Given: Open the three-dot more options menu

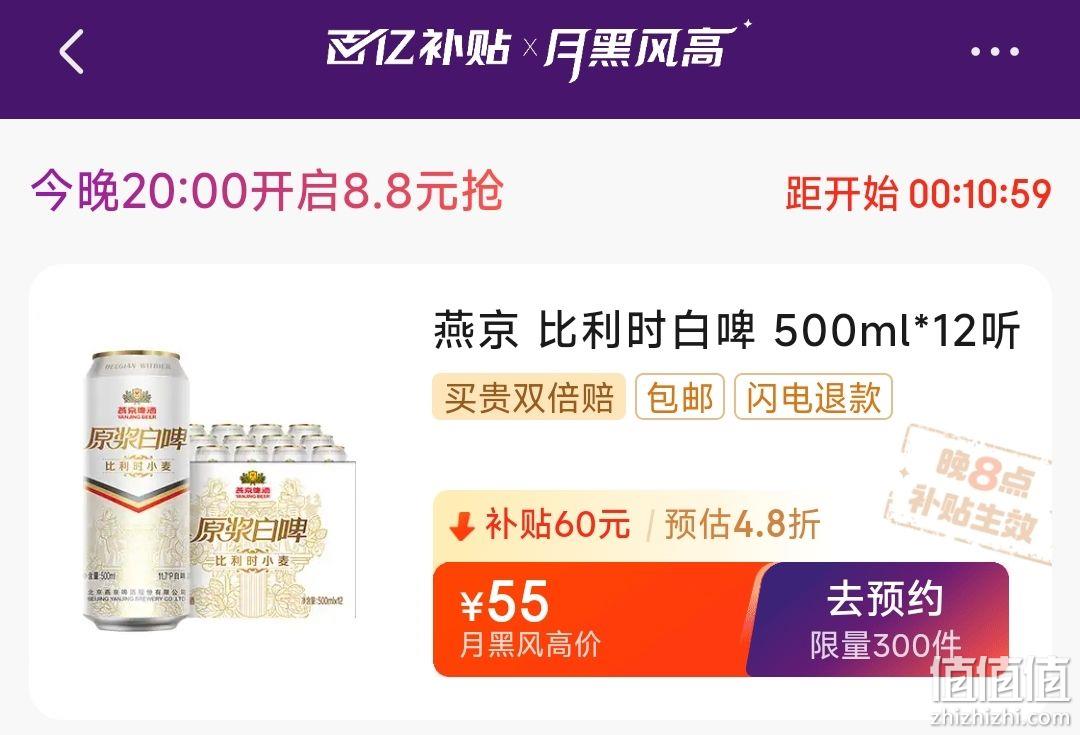Looking at the screenshot, I should click(x=994, y=52).
